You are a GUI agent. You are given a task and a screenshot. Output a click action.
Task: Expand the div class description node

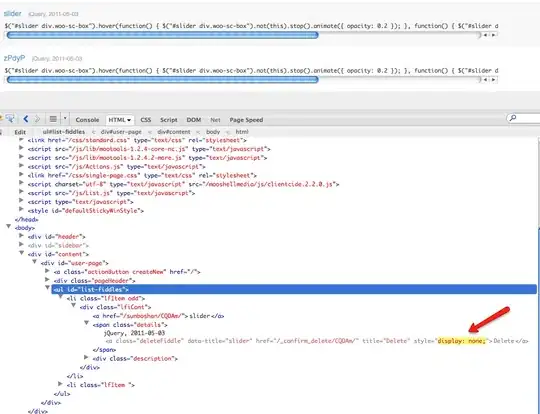pyautogui.click(x=86, y=357)
